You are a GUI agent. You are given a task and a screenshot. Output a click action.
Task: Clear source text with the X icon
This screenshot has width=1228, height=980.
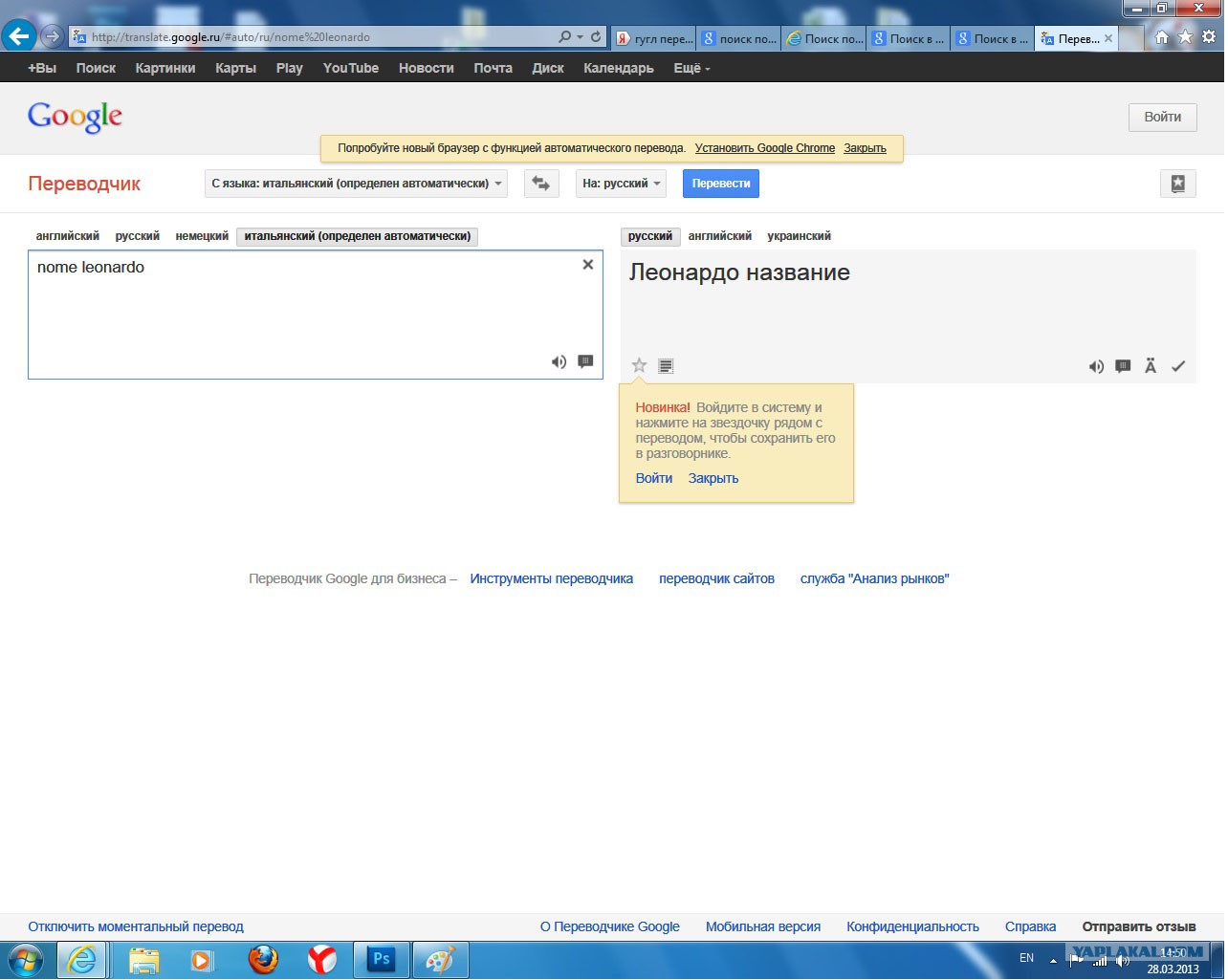588,265
